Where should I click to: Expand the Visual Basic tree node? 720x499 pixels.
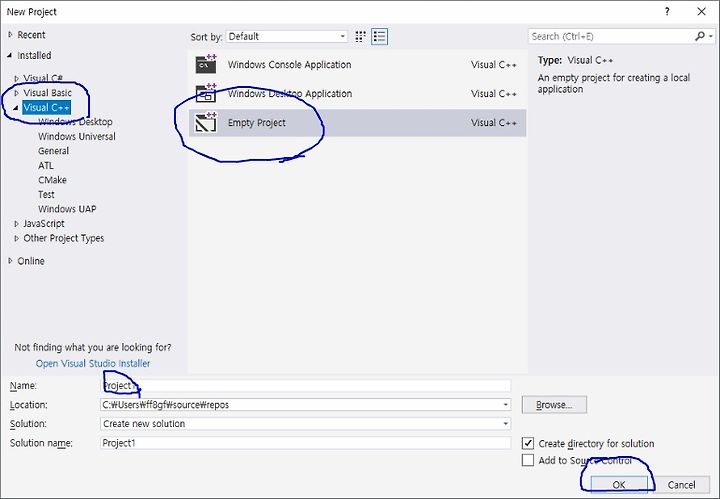pos(17,93)
